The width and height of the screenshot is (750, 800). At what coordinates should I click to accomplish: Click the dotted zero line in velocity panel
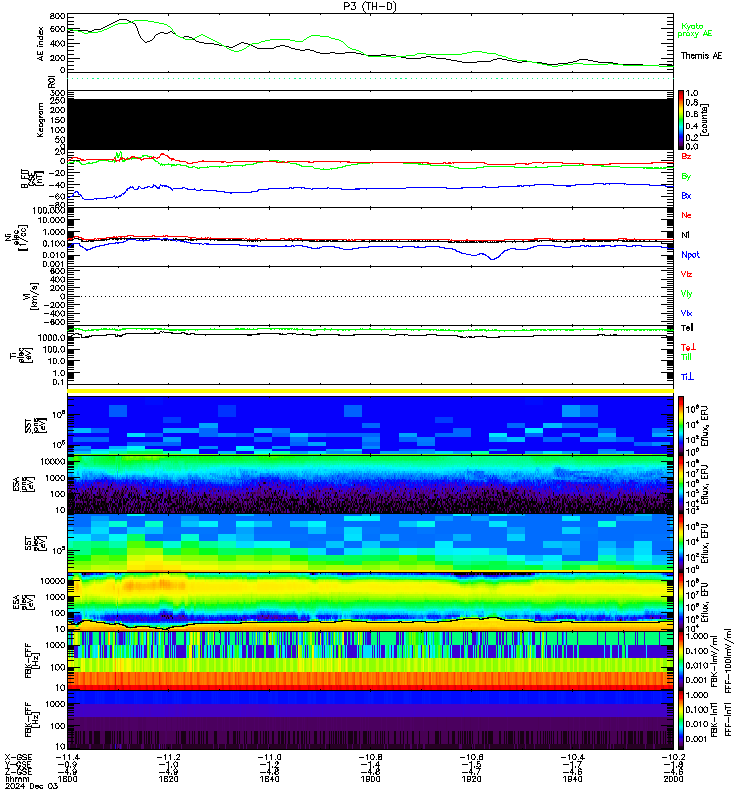coord(370,296)
